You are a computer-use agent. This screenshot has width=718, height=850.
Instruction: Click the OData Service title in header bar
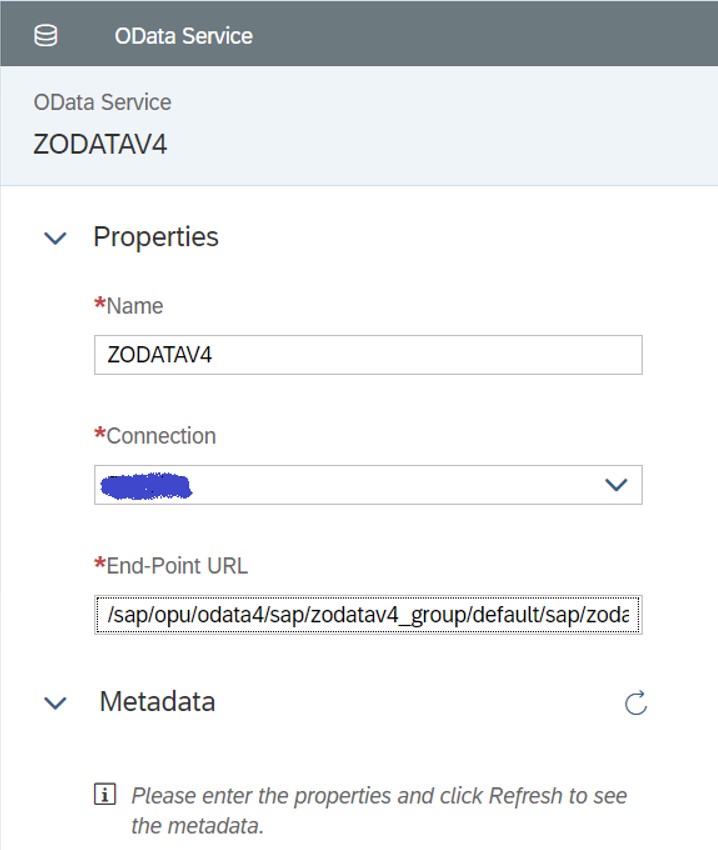point(183,36)
